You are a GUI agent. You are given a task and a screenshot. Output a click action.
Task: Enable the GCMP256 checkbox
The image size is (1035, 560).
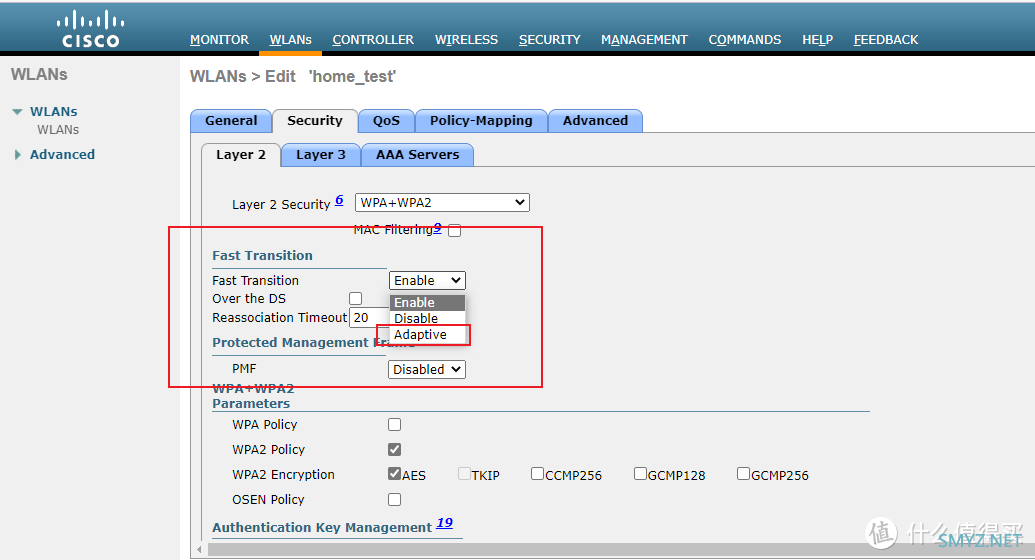click(x=743, y=473)
